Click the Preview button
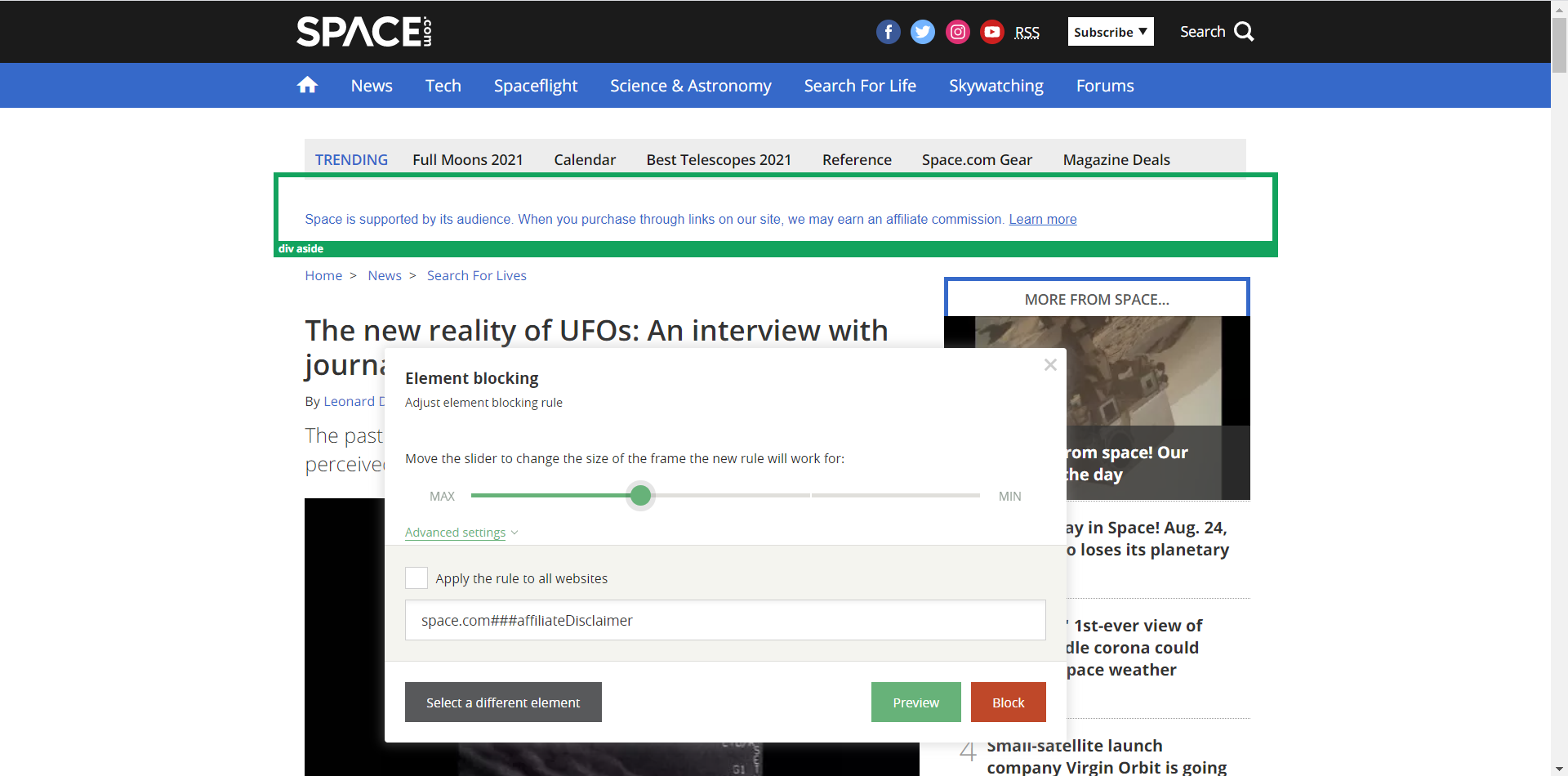 (916, 702)
